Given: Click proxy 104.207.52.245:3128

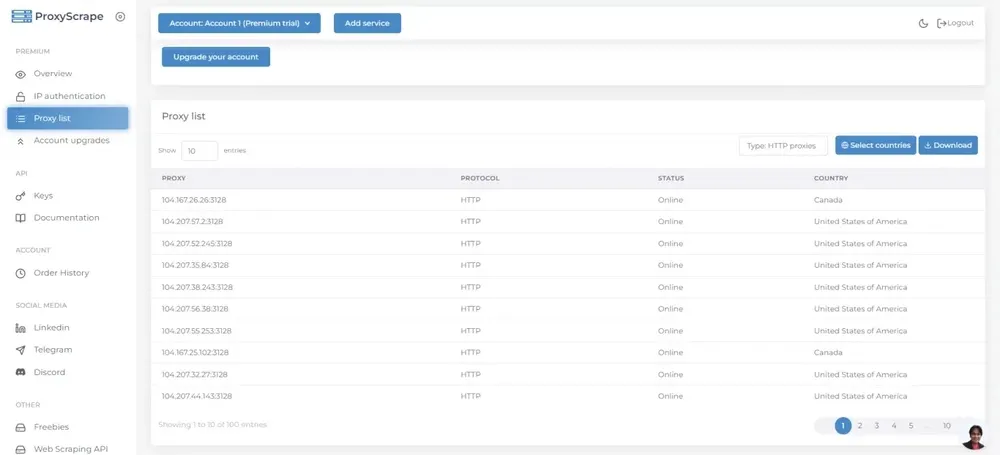Looking at the screenshot, I should pos(197,244).
